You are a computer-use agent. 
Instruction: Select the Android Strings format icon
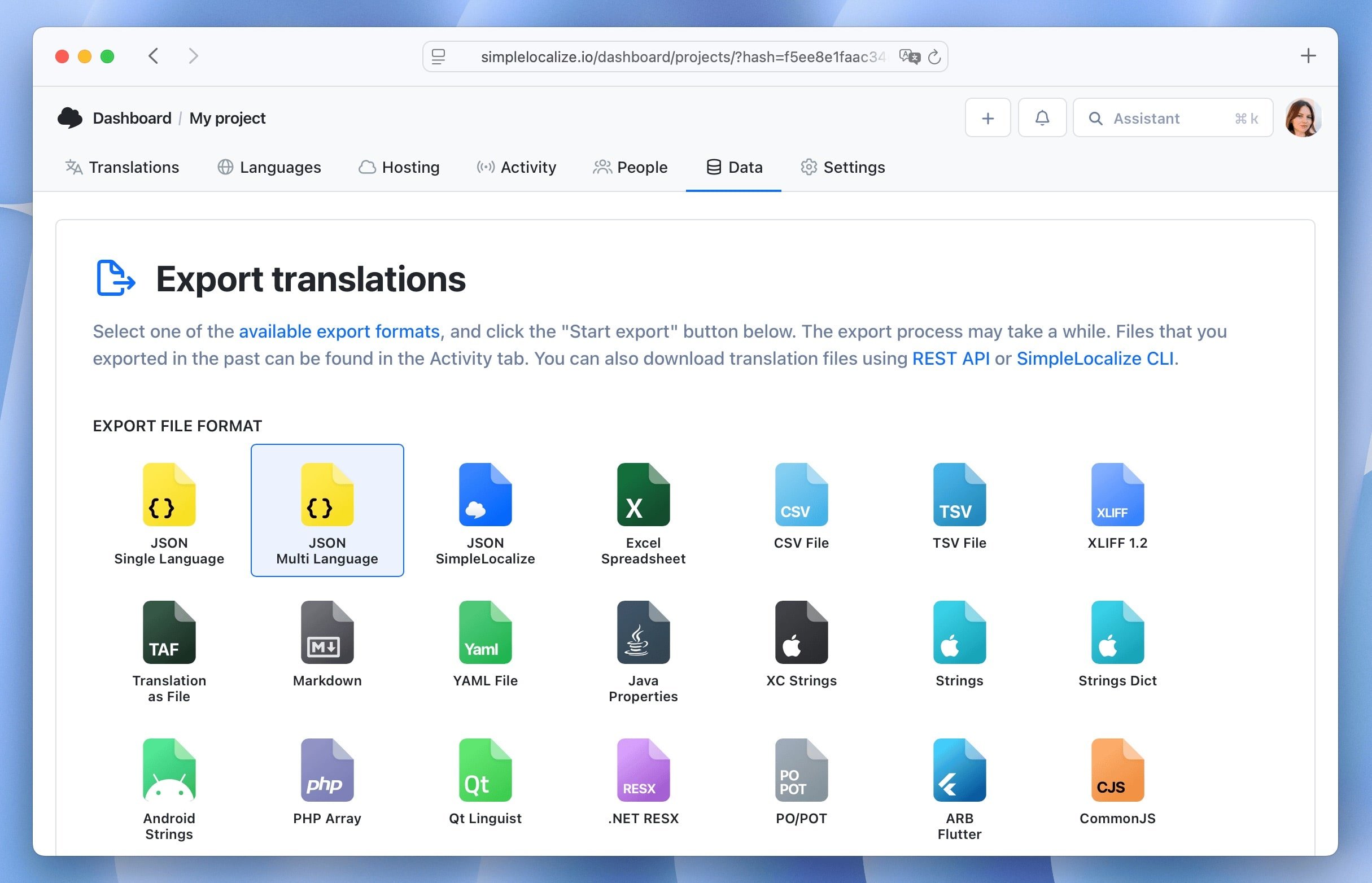[x=169, y=770]
